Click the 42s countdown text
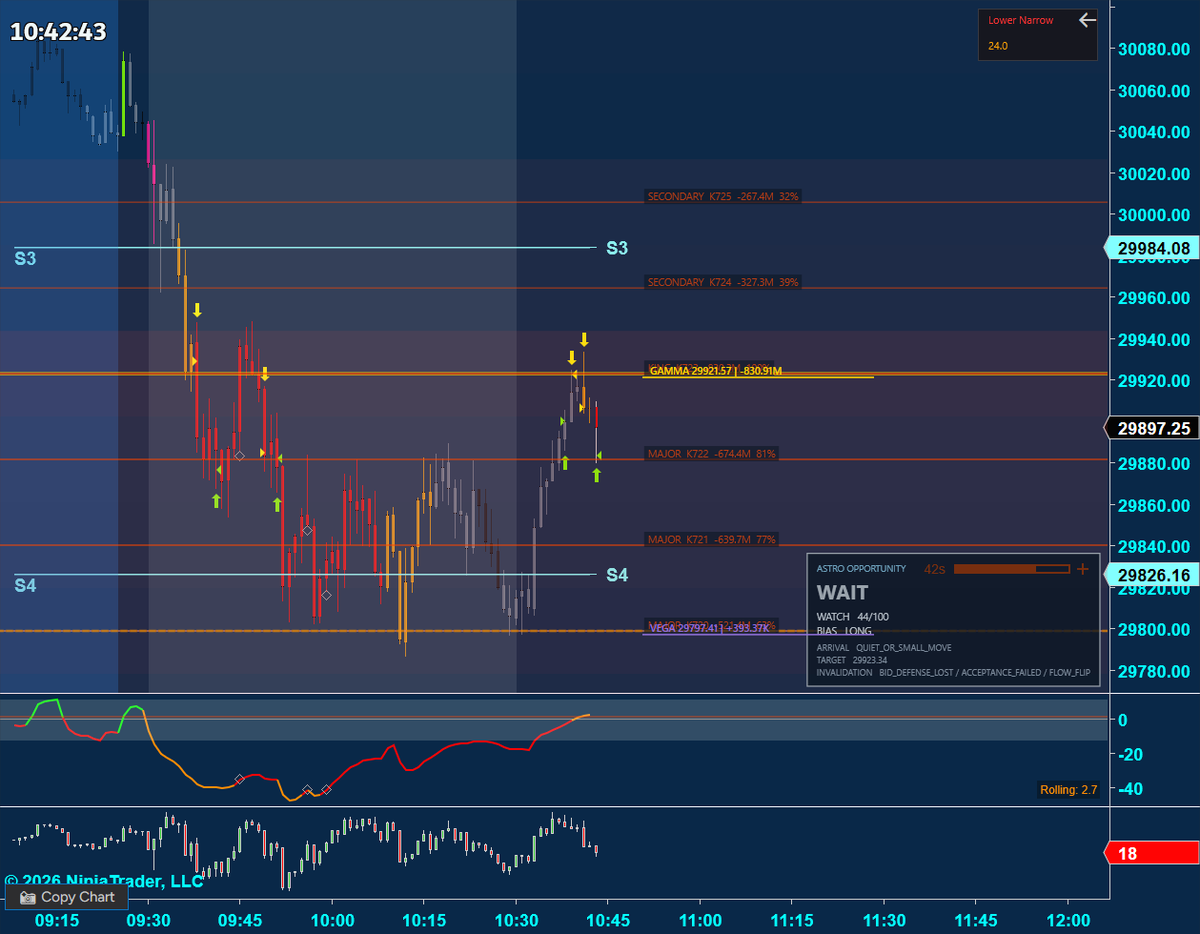 [x=935, y=569]
